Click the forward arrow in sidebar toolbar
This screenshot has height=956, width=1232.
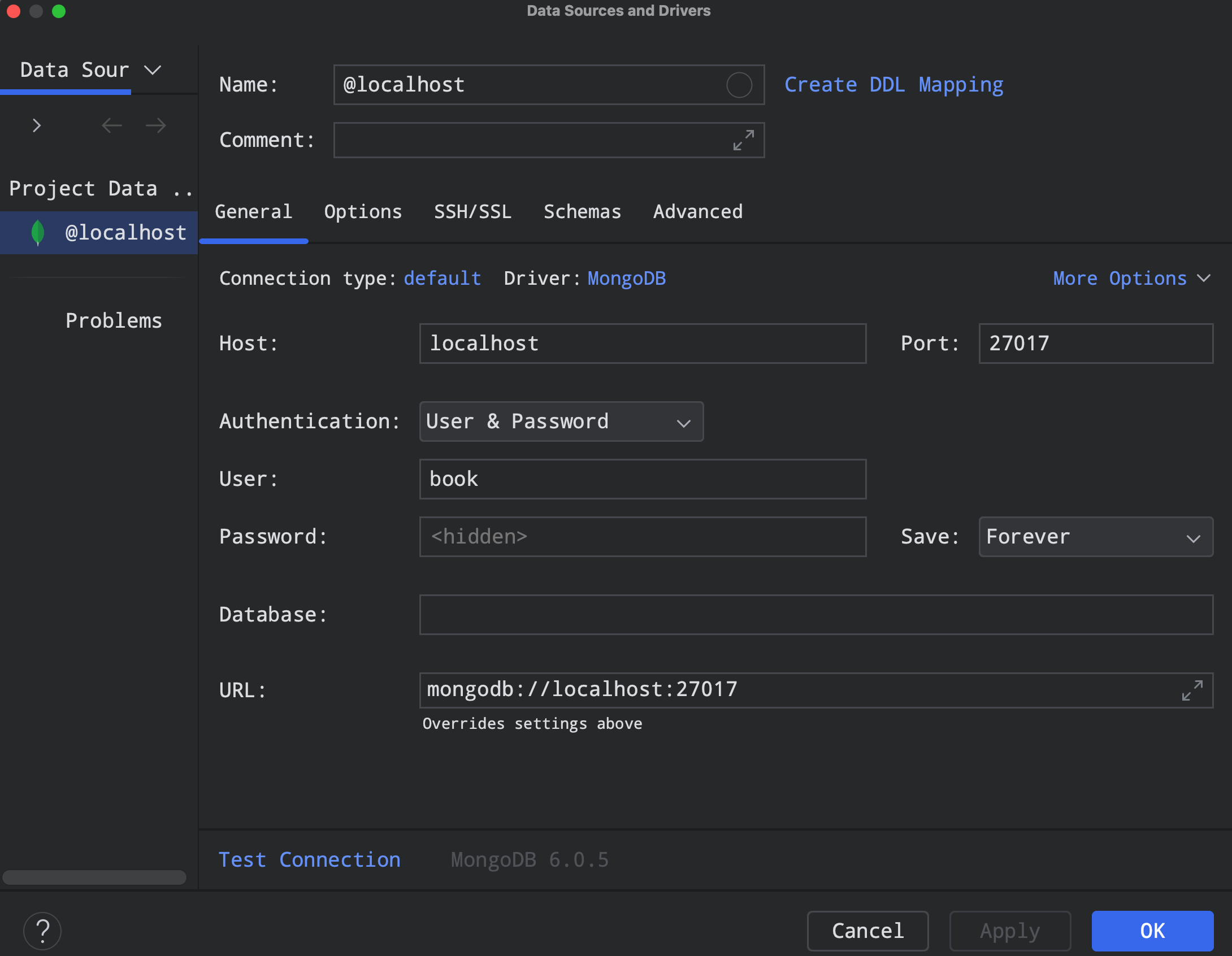coord(155,125)
